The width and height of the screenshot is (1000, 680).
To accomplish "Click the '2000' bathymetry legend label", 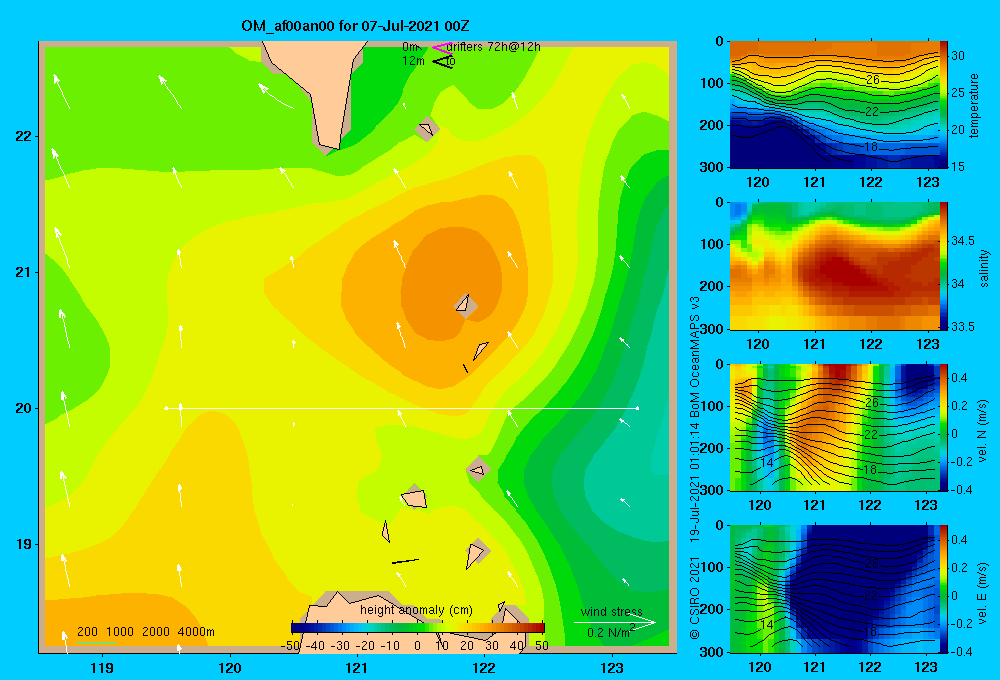I will (x=156, y=632).
